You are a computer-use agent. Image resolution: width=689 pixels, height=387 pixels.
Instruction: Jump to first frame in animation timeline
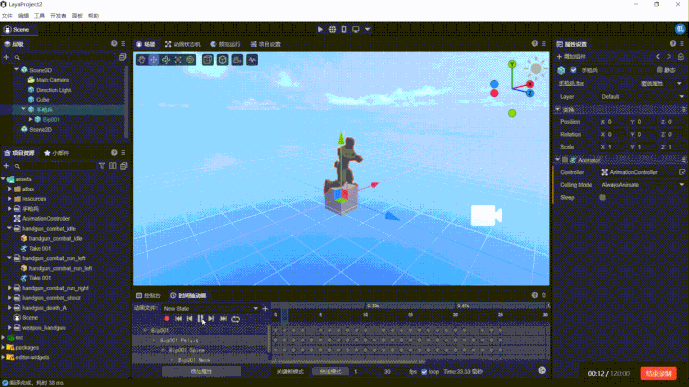tap(178, 318)
